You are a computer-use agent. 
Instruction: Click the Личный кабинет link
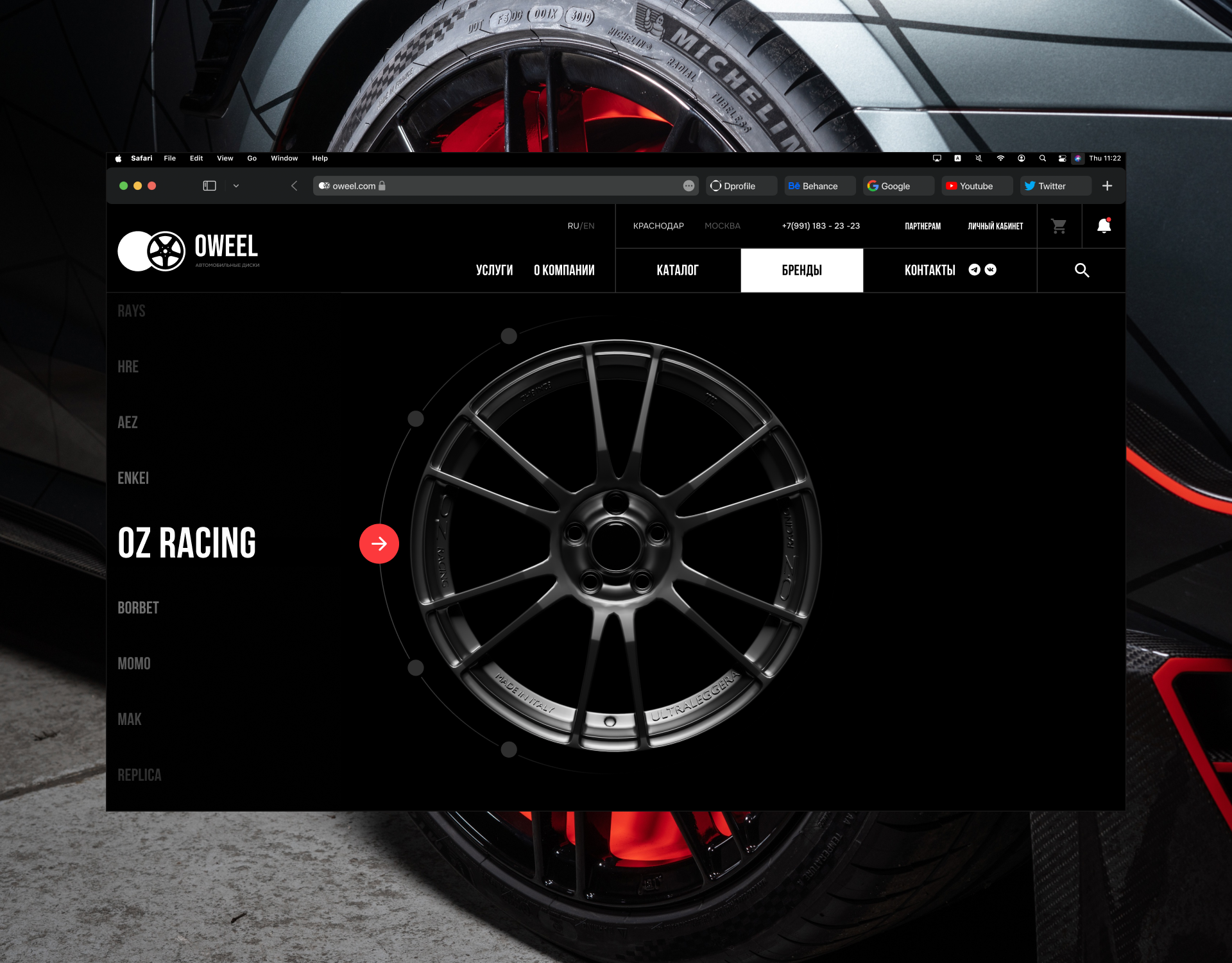point(995,226)
